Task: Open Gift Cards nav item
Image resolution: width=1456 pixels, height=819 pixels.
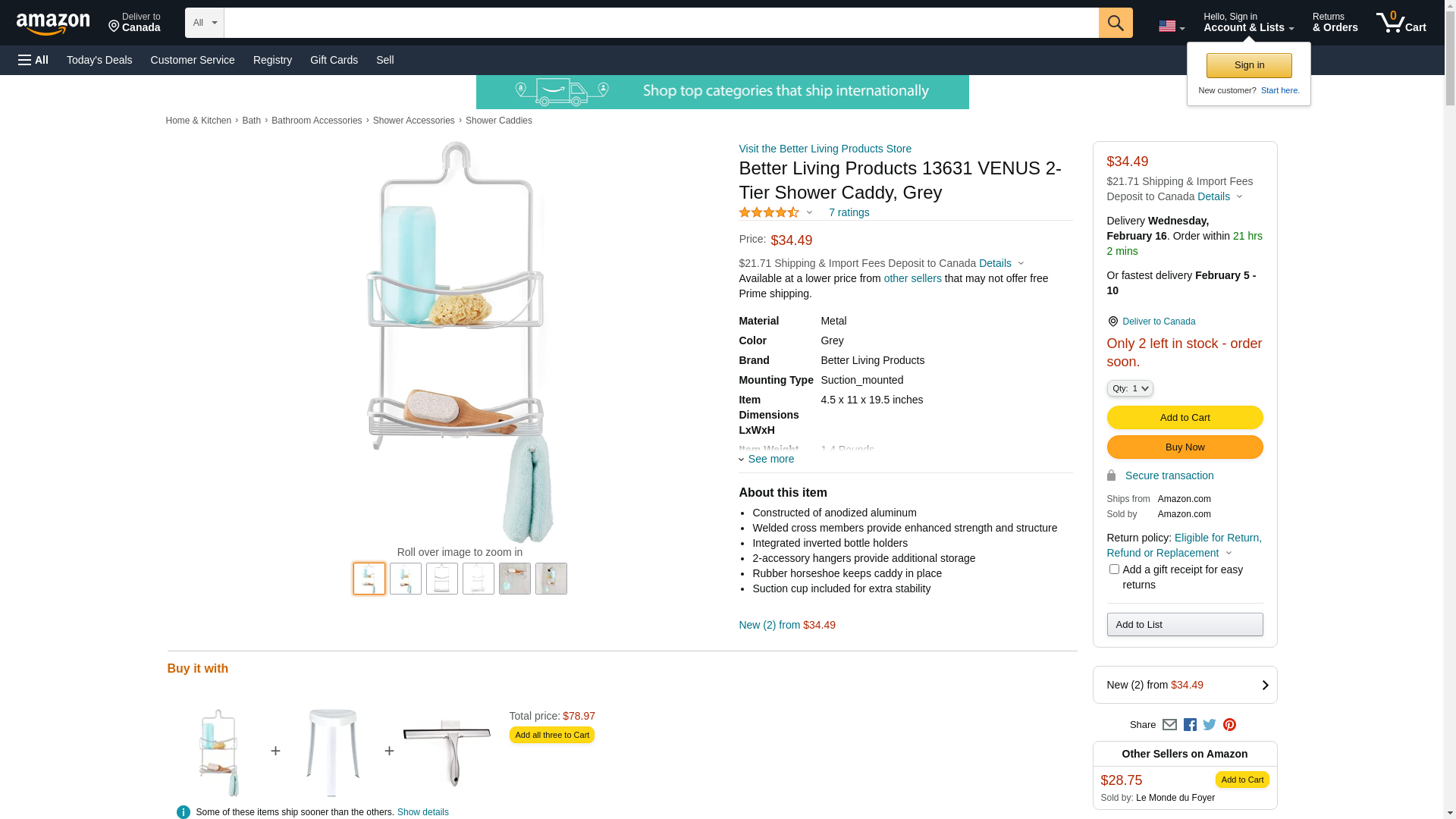Action: [334, 60]
